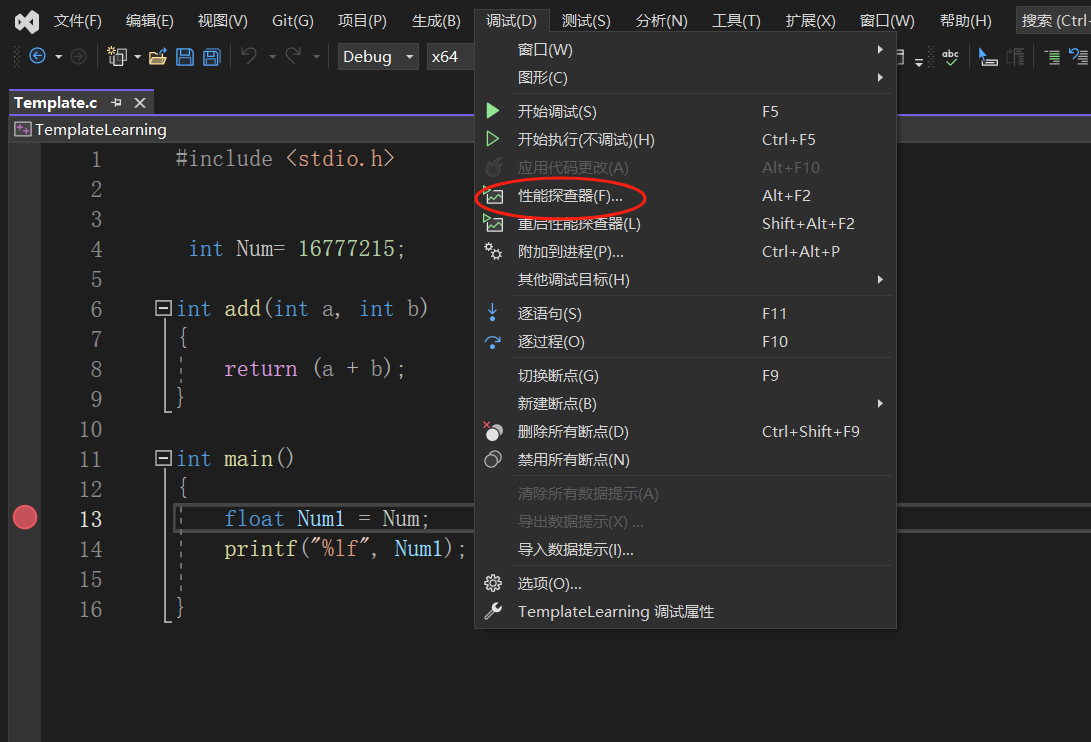Screen dimensions: 1091x742
Task: Click the step over curved arrow icon
Action: point(493,342)
